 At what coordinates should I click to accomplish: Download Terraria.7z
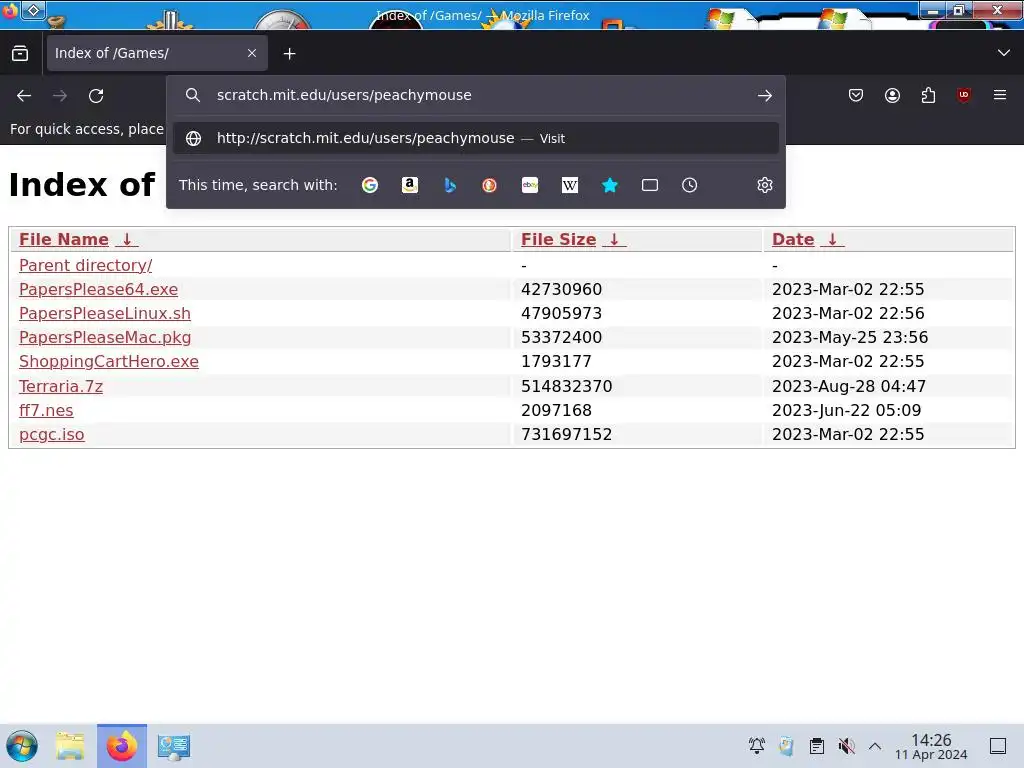[61, 387]
